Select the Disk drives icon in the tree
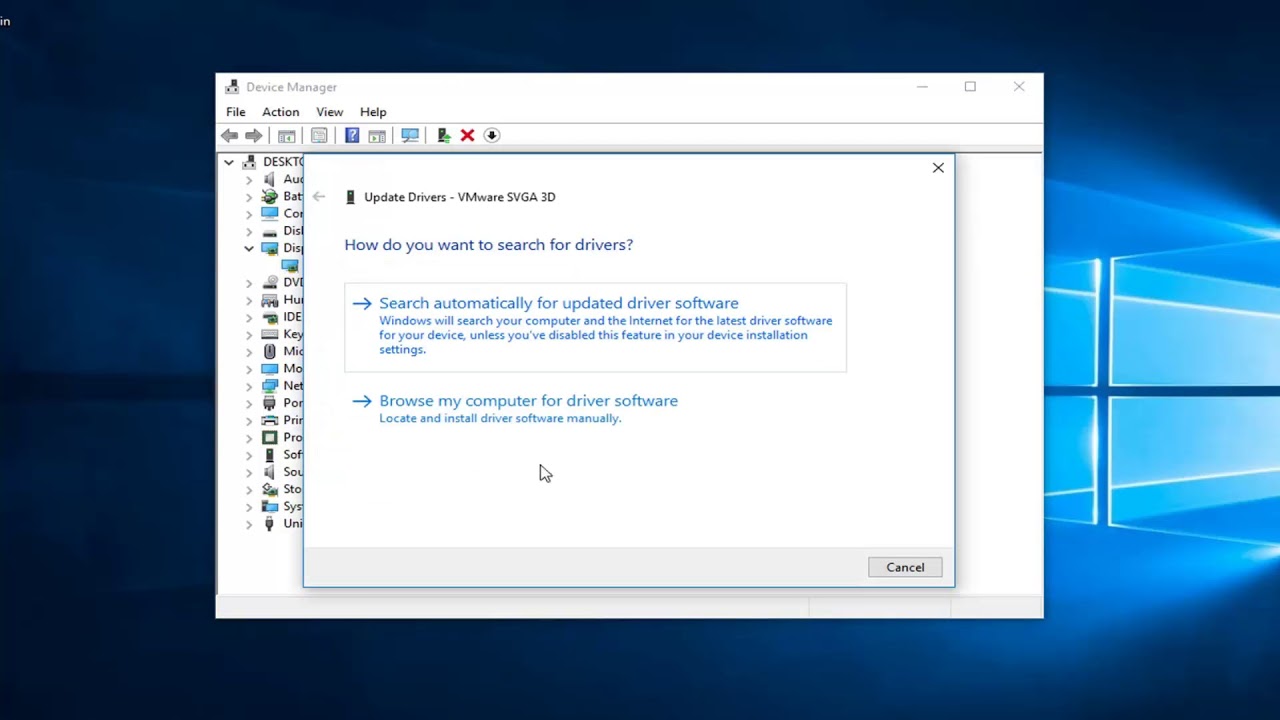 270,230
